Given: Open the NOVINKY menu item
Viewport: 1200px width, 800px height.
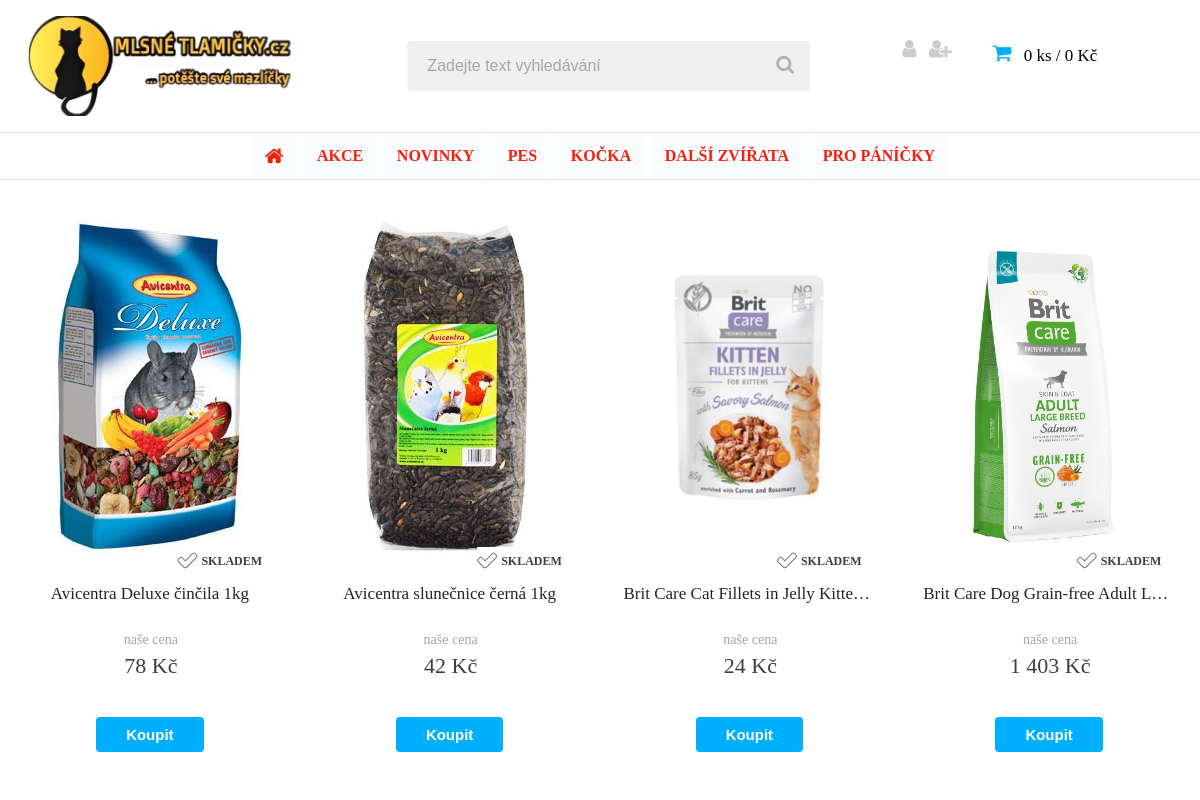Looking at the screenshot, I should click(435, 156).
